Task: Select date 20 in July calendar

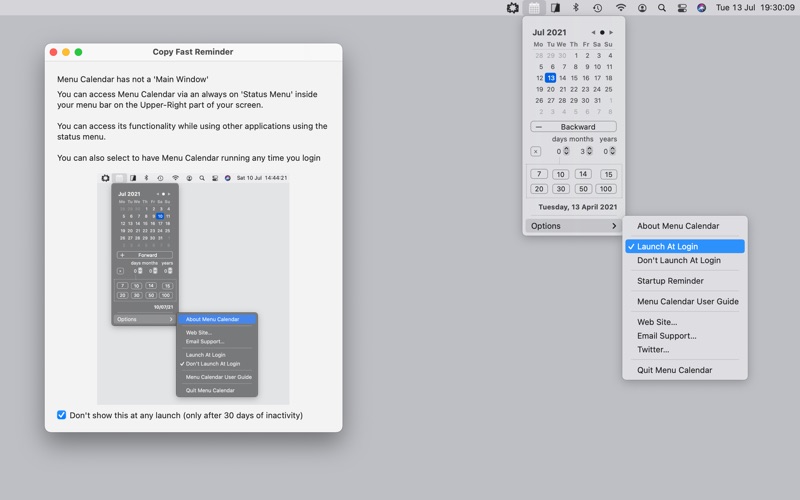Action: coord(551,89)
